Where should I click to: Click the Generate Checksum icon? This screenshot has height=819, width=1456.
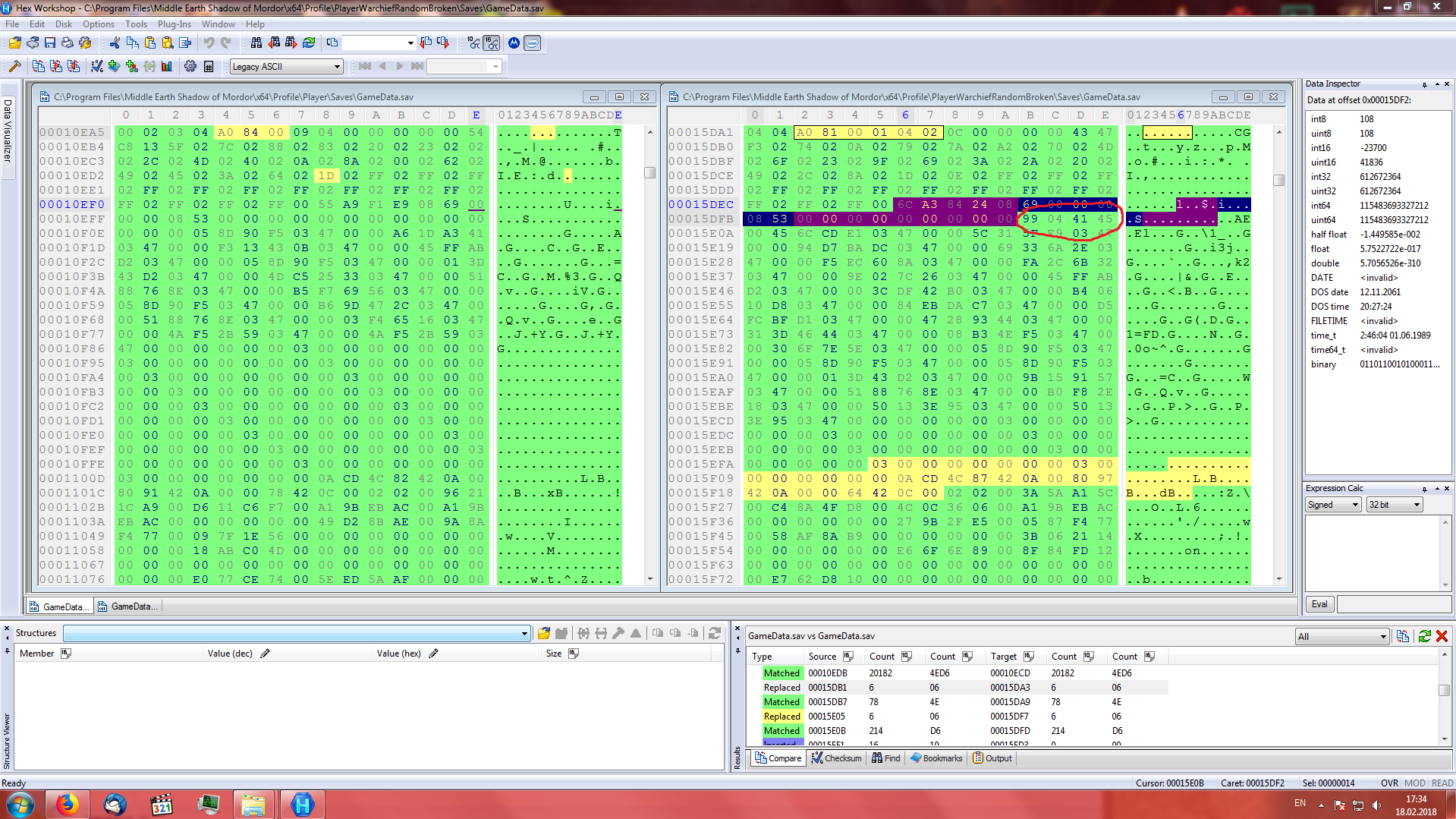[x=97, y=67]
